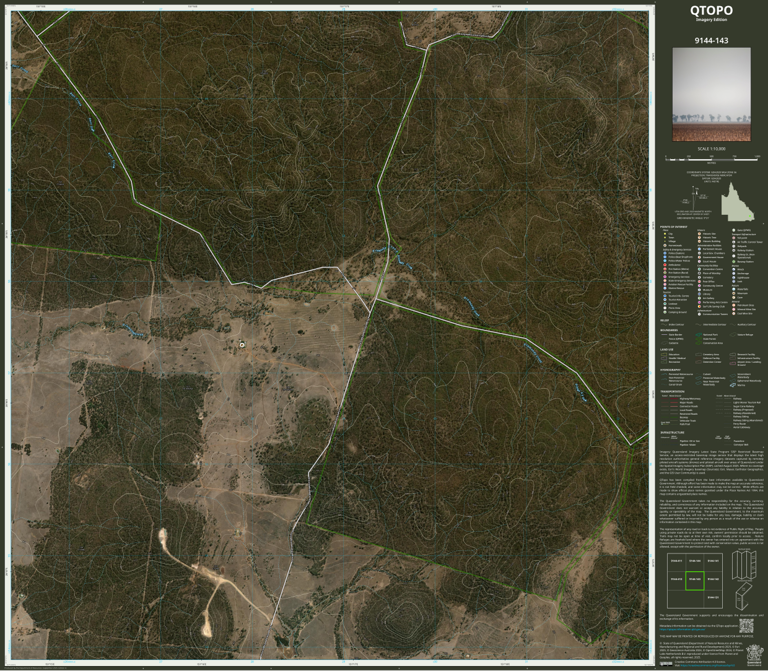Click the Library legend symbol
The width and height of the screenshot is (768, 671).
tap(699, 294)
